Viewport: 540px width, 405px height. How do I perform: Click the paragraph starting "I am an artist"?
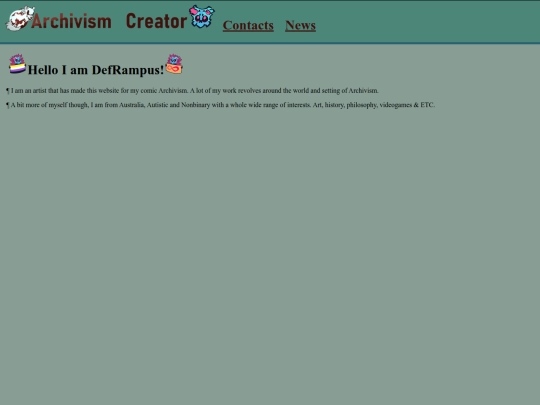click(192, 91)
